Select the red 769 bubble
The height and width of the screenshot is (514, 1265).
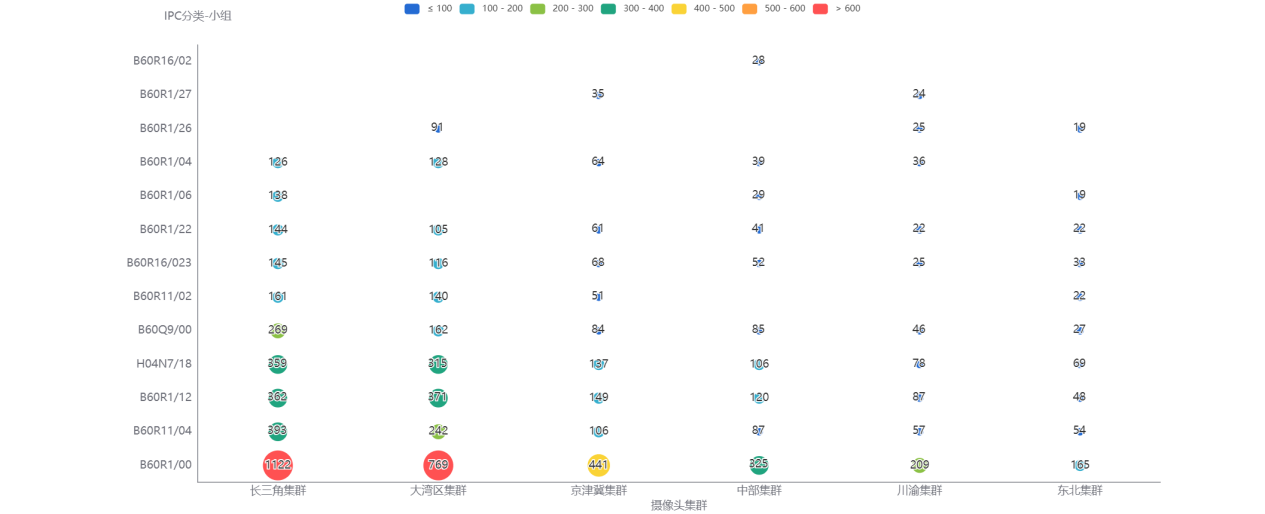click(x=438, y=465)
